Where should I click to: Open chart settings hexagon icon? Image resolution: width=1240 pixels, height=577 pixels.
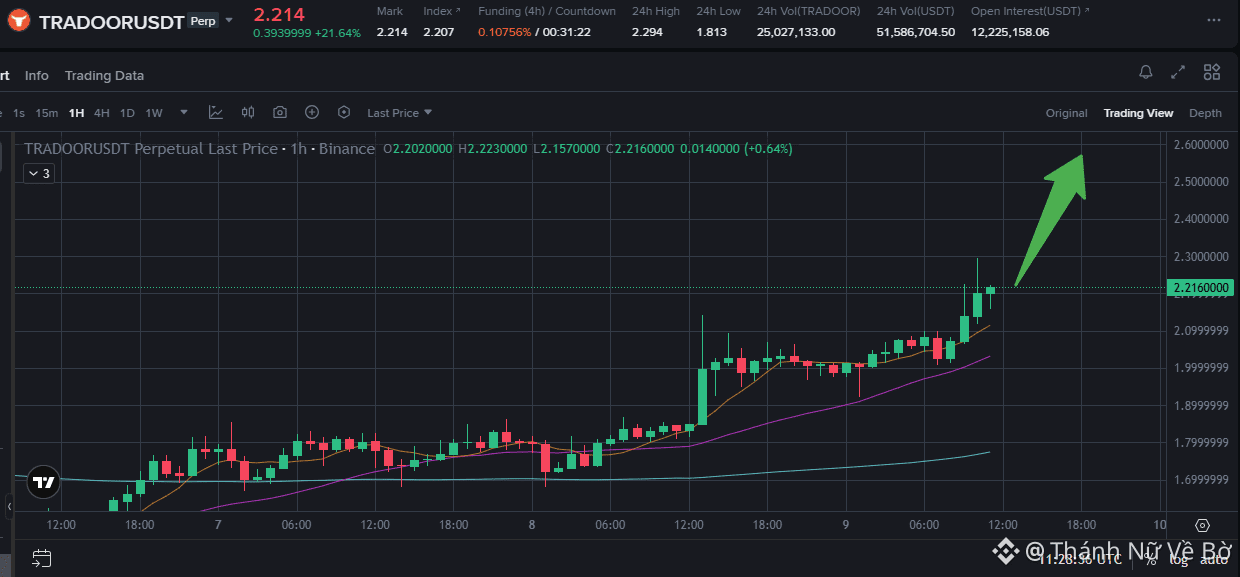pos(344,113)
